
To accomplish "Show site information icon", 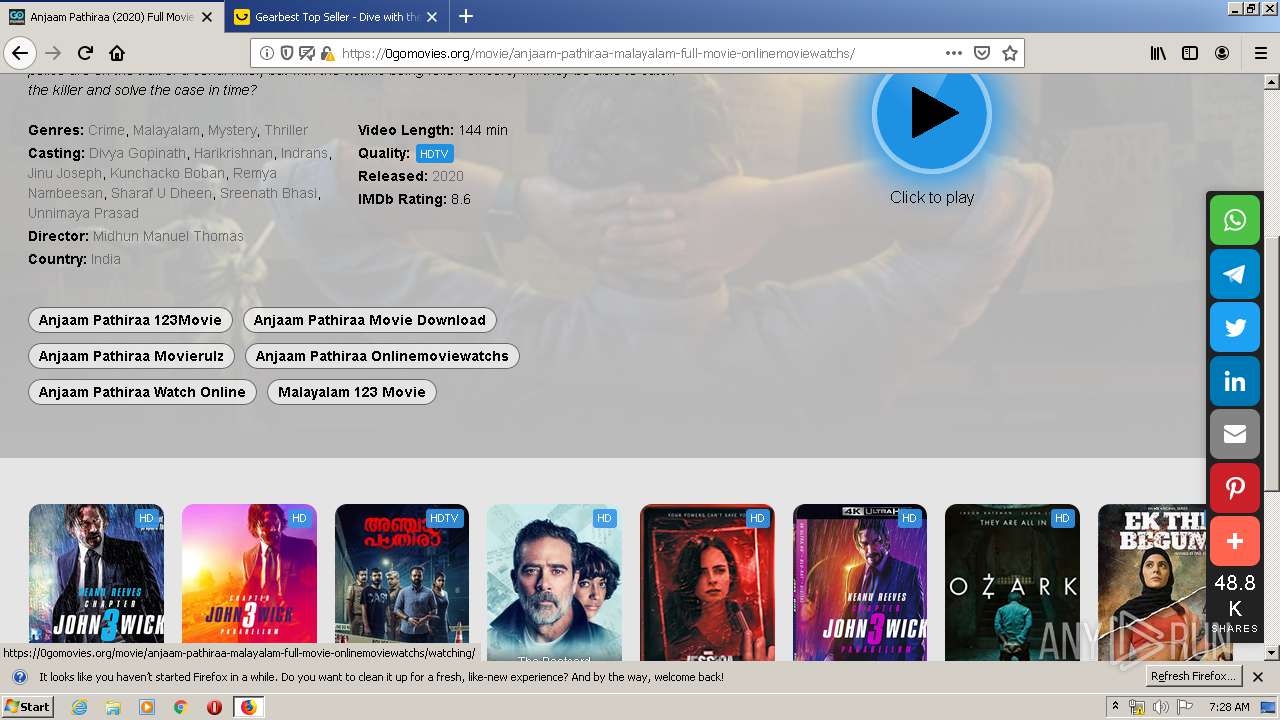I will pos(267,53).
